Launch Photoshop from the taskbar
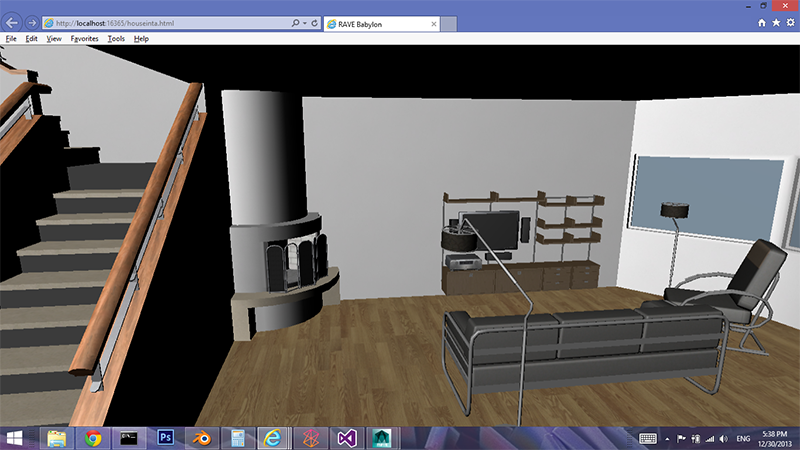 pyautogui.click(x=165, y=438)
